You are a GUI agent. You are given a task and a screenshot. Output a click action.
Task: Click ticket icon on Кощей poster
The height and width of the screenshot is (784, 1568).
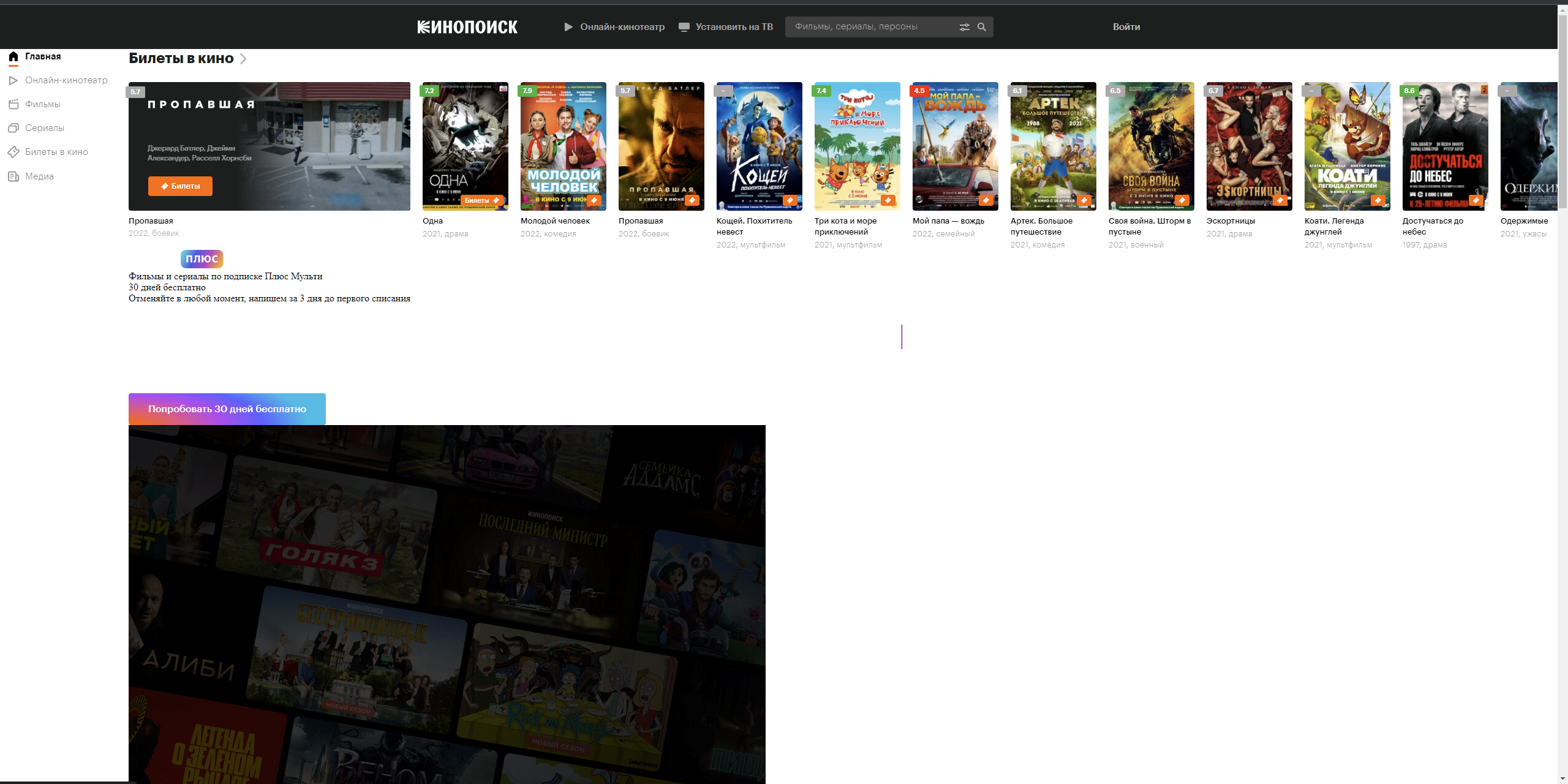(x=790, y=200)
